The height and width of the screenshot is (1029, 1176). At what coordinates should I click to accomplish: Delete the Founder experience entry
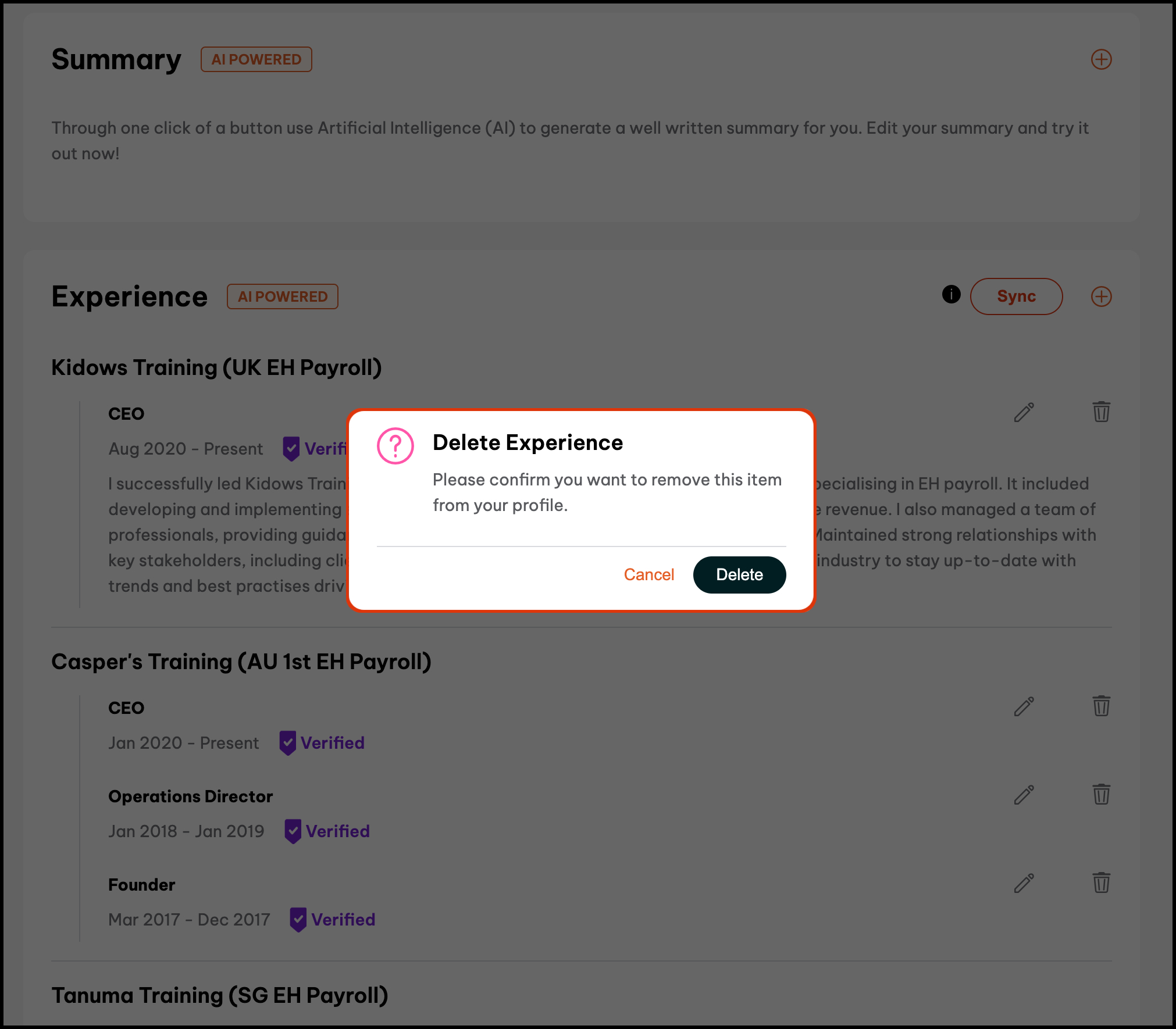point(1101,883)
